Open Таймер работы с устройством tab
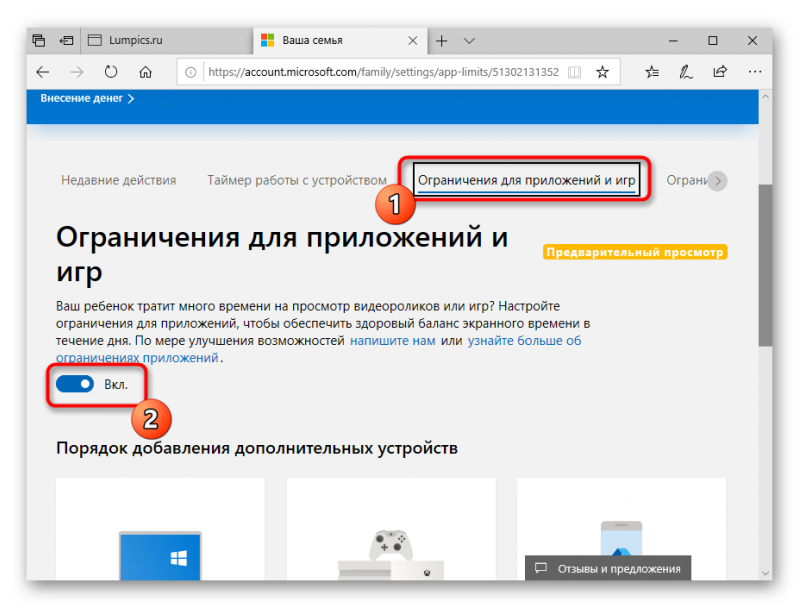The width and height of the screenshot is (800, 608). [297, 180]
